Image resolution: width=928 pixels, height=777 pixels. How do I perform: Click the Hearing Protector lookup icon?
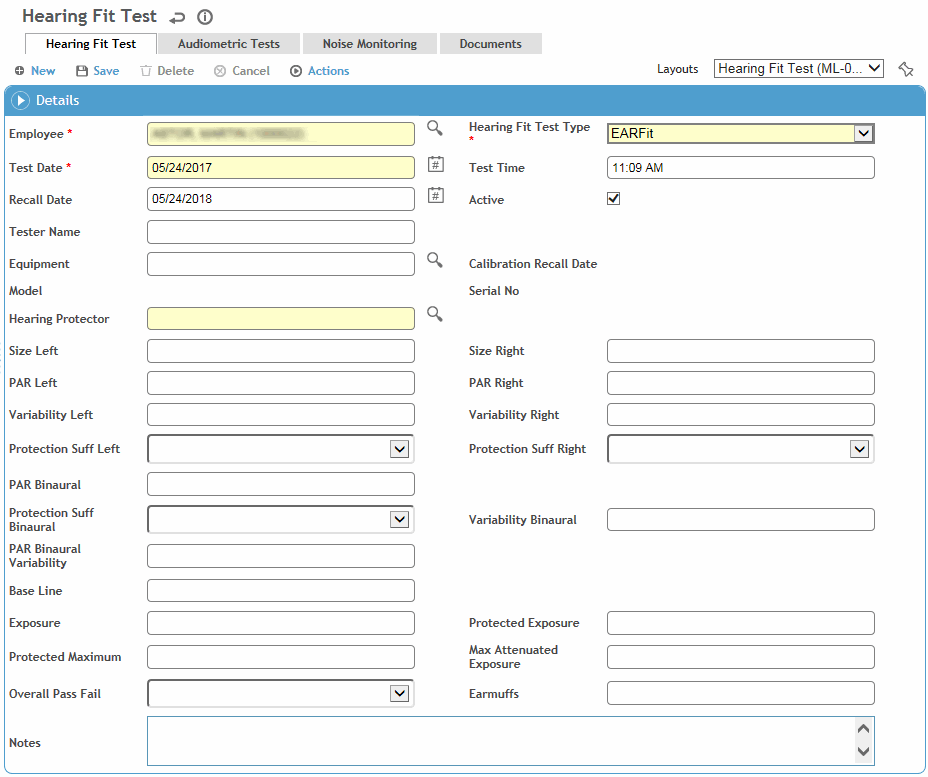434,314
